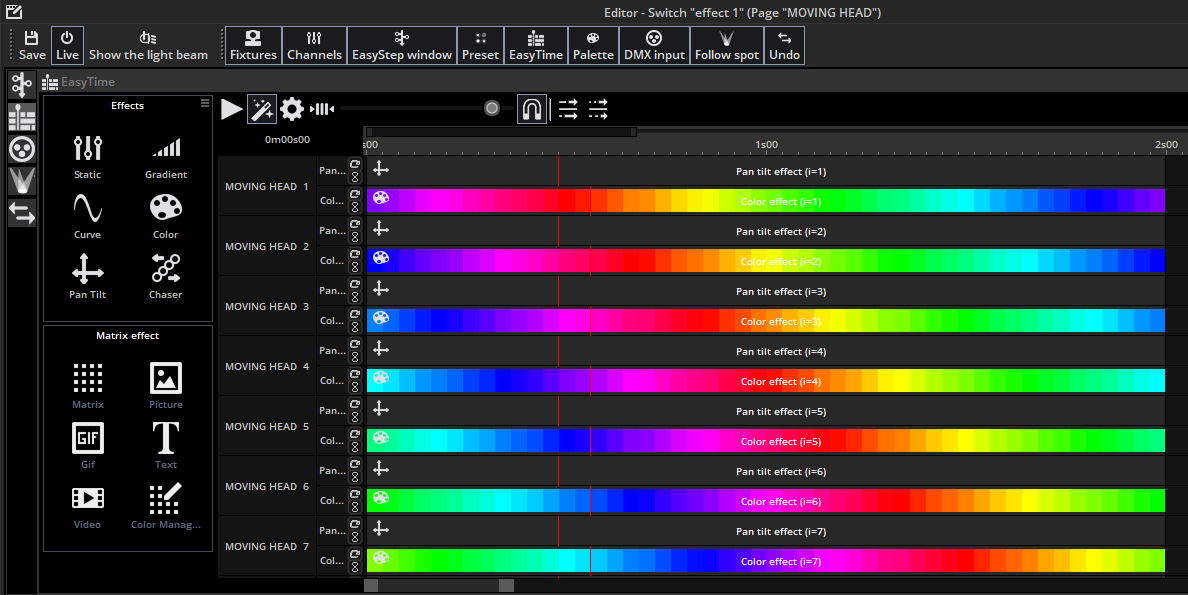Open the Effects panel menu

pyautogui.click(x=204, y=102)
